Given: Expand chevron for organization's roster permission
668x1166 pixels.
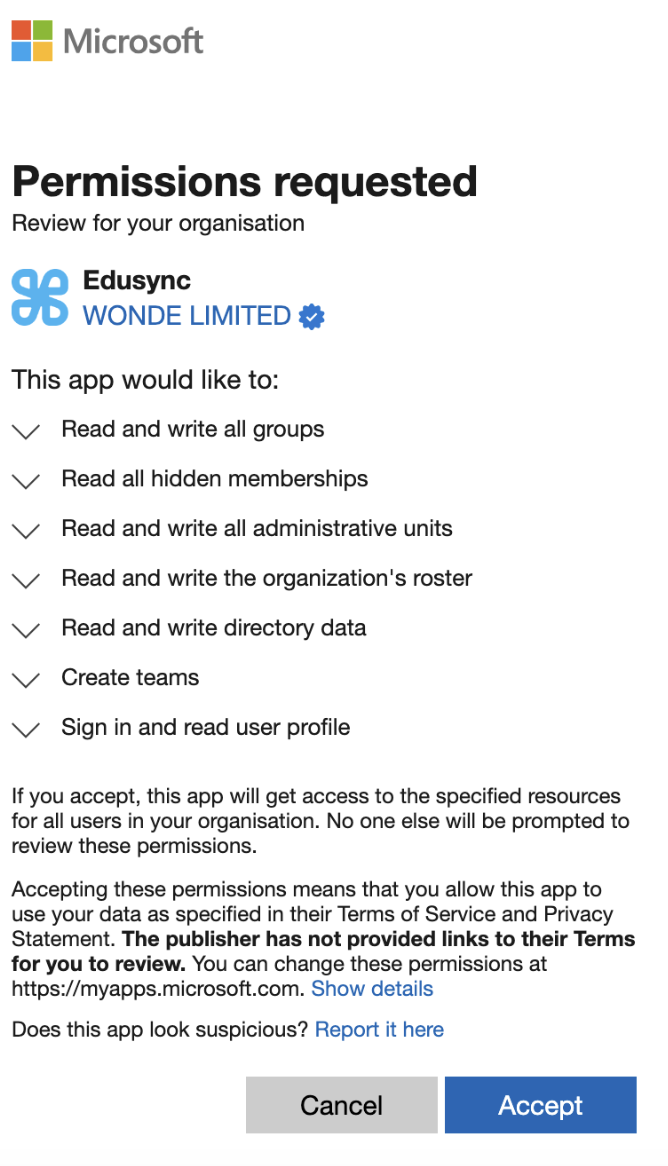Looking at the screenshot, I should pos(26,581).
